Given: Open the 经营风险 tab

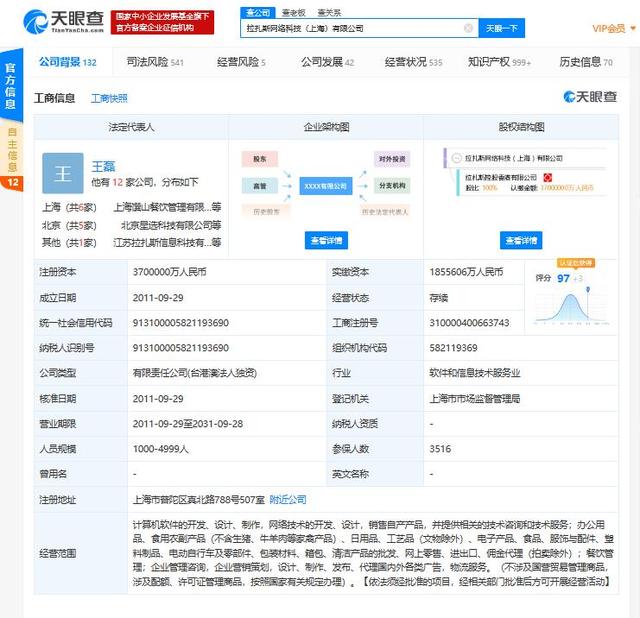Looking at the screenshot, I should point(241,62).
